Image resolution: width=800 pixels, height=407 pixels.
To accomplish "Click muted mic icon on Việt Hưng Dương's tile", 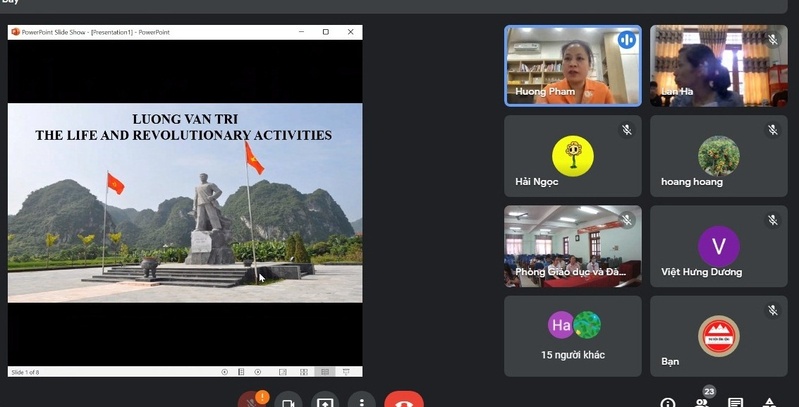I will pyautogui.click(x=773, y=220).
